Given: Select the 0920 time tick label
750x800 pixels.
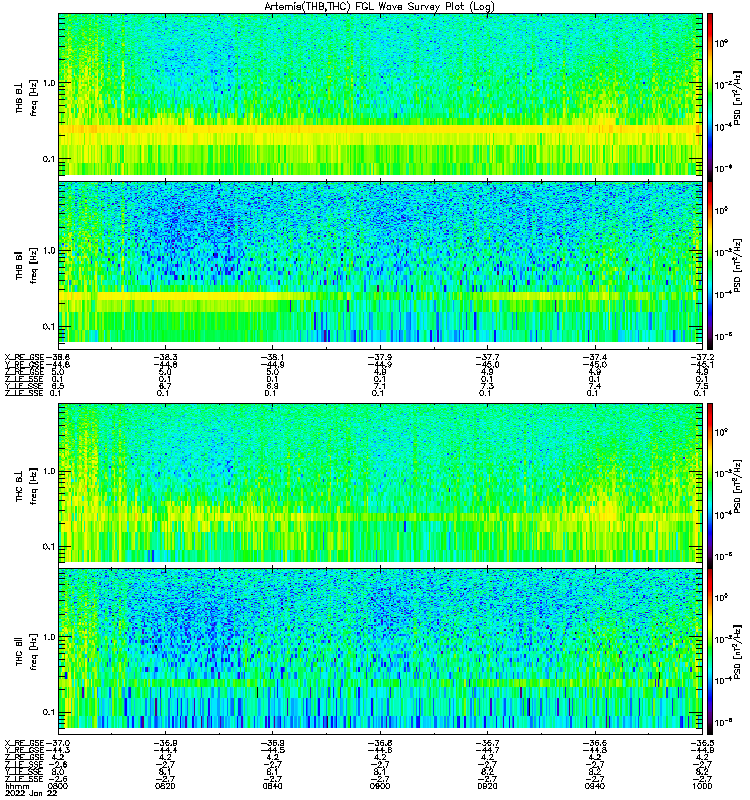Looking at the screenshot, I should [487, 786].
